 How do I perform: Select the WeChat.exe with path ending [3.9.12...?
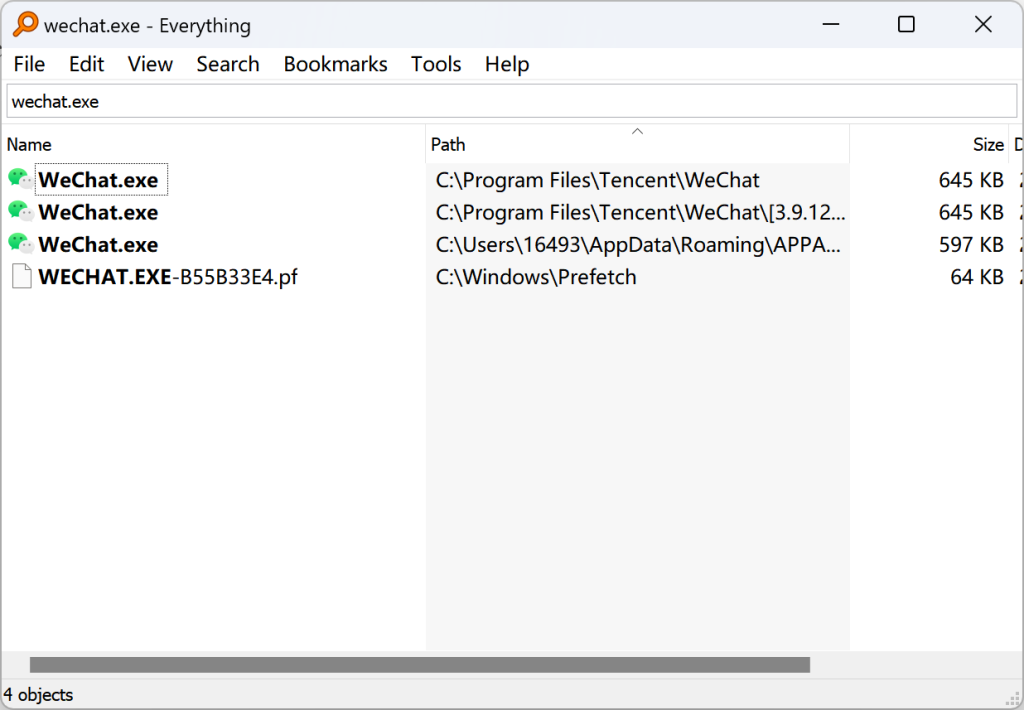(x=98, y=212)
